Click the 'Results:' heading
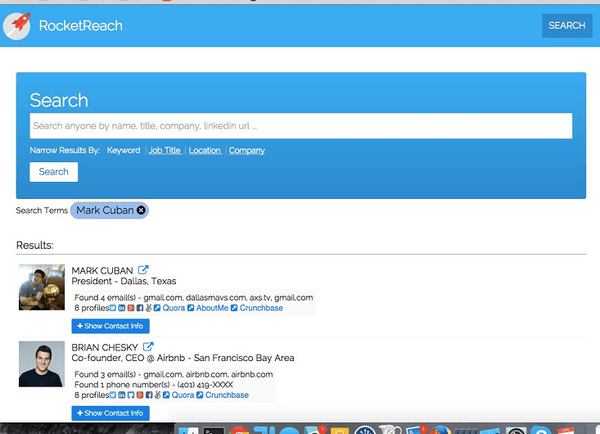This screenshot has width=600, height=434. tap(35, 245)
